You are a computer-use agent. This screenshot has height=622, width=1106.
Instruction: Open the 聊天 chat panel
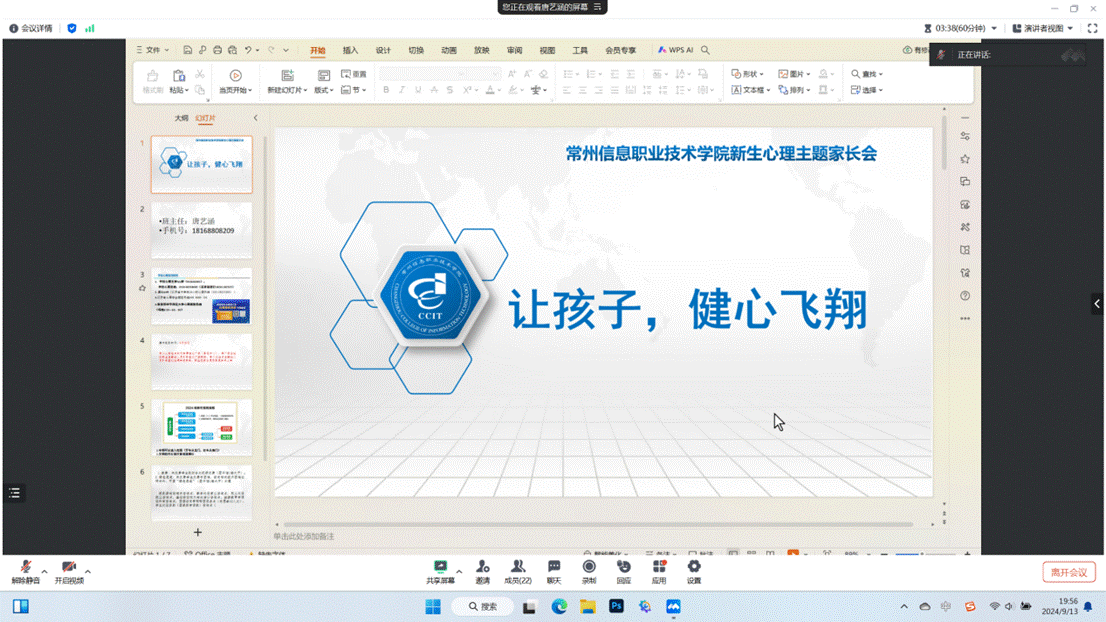point(554,572)
